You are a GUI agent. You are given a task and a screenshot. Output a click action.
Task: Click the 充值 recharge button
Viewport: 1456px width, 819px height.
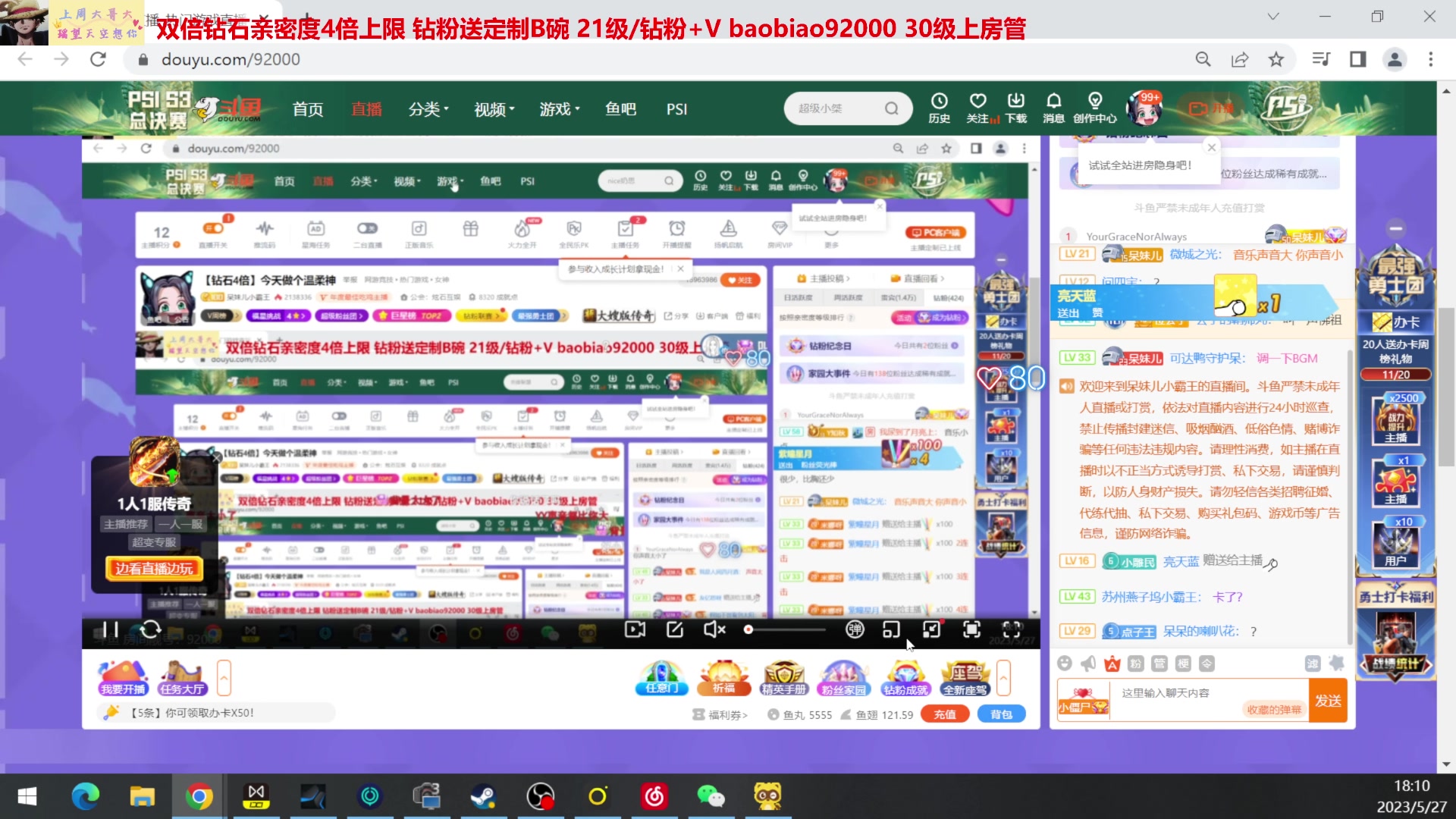(x=945, y=714)
